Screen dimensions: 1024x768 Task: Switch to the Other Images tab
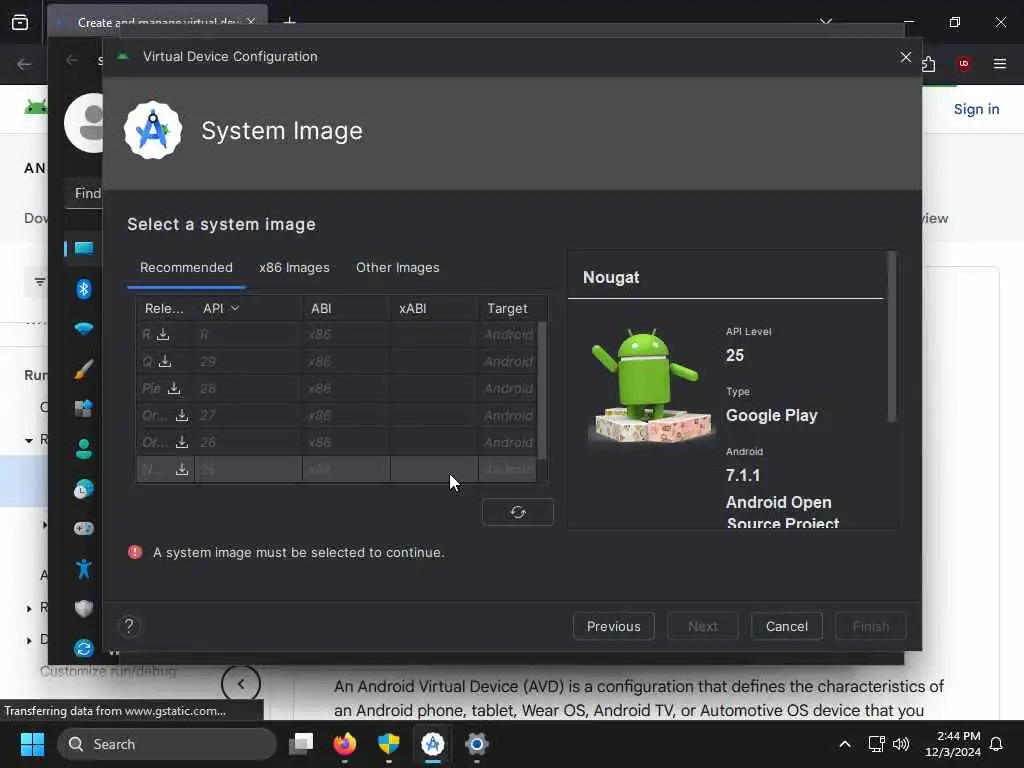point(398,268)
